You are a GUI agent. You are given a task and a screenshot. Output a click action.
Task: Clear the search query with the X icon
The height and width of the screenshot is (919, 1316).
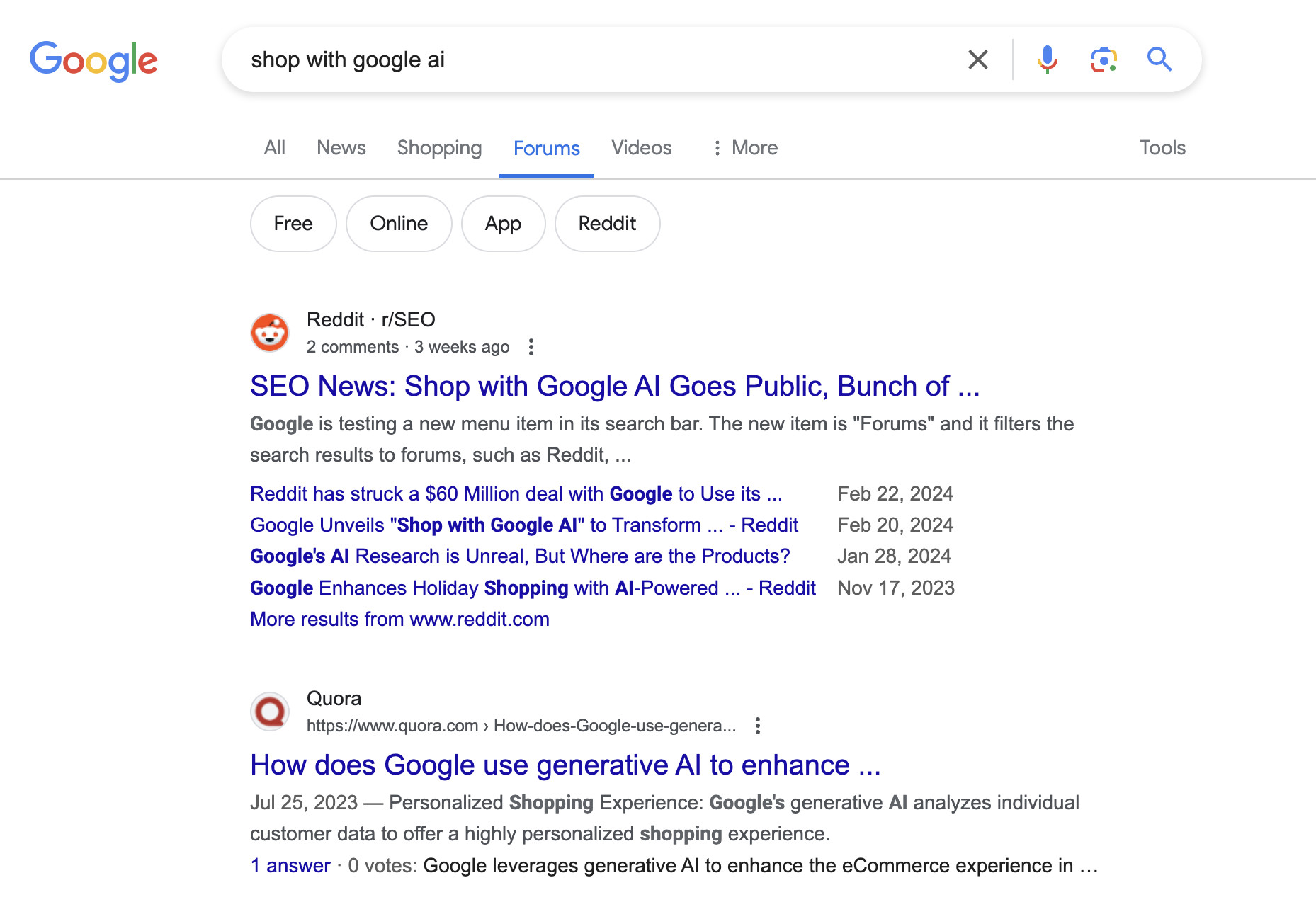(977, 59)
